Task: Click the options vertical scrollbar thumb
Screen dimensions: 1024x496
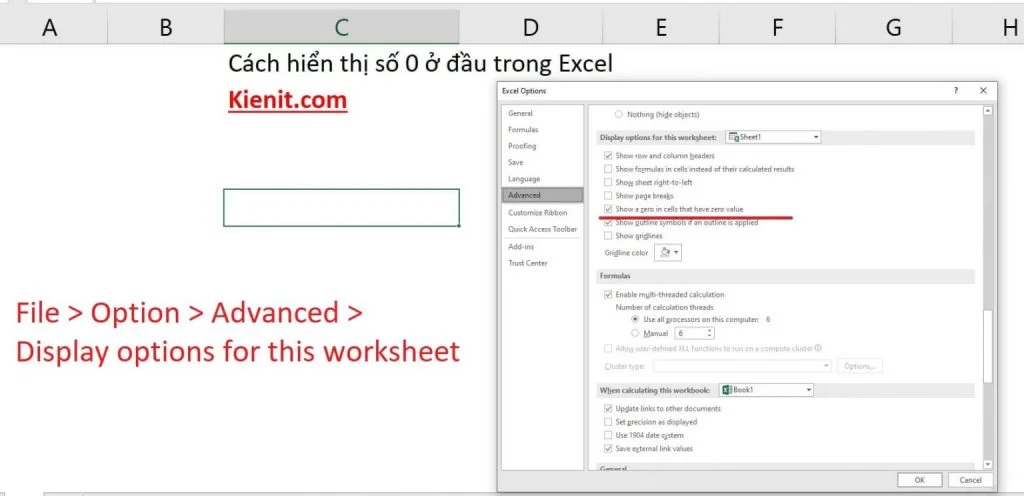Action: [x=987, y=347]
